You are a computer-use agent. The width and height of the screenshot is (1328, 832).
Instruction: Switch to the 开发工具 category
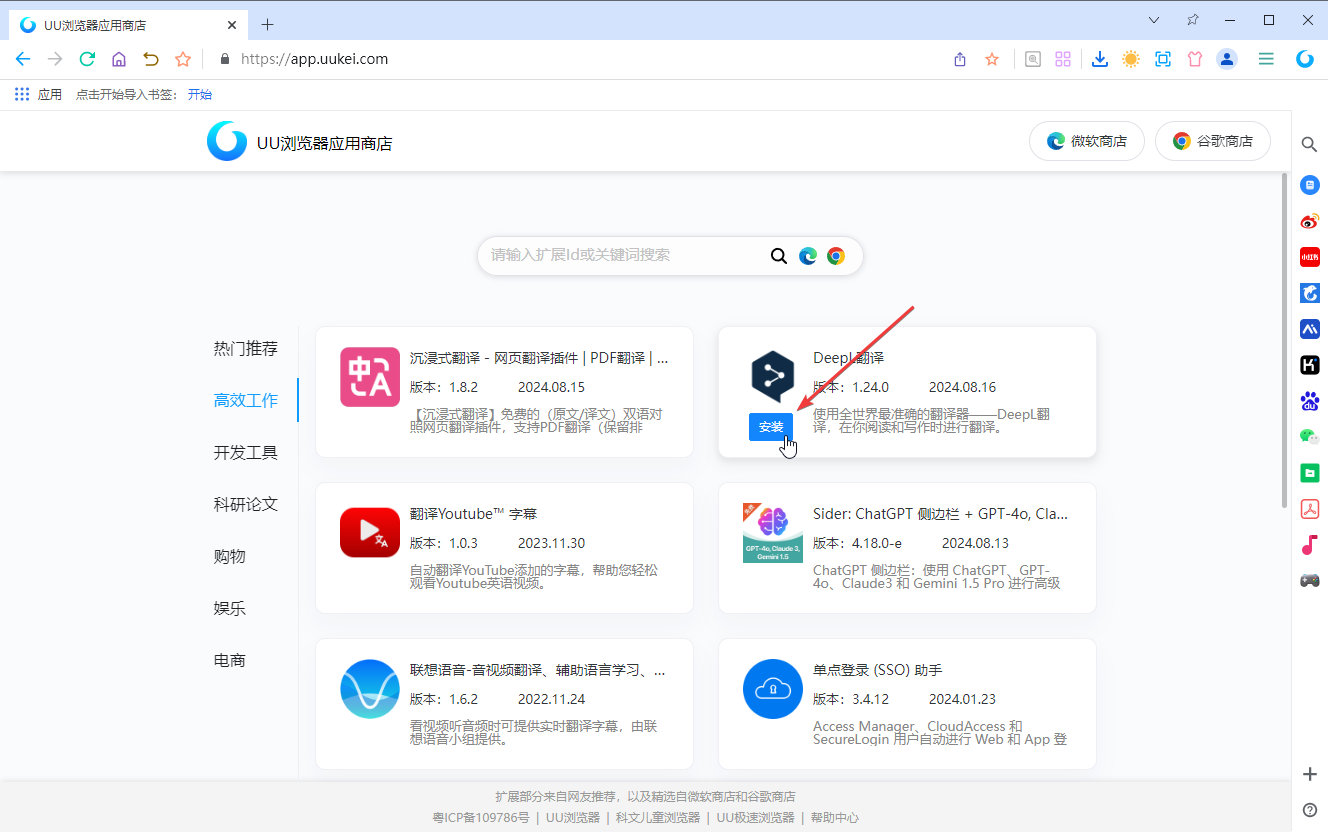pos(247,452)
